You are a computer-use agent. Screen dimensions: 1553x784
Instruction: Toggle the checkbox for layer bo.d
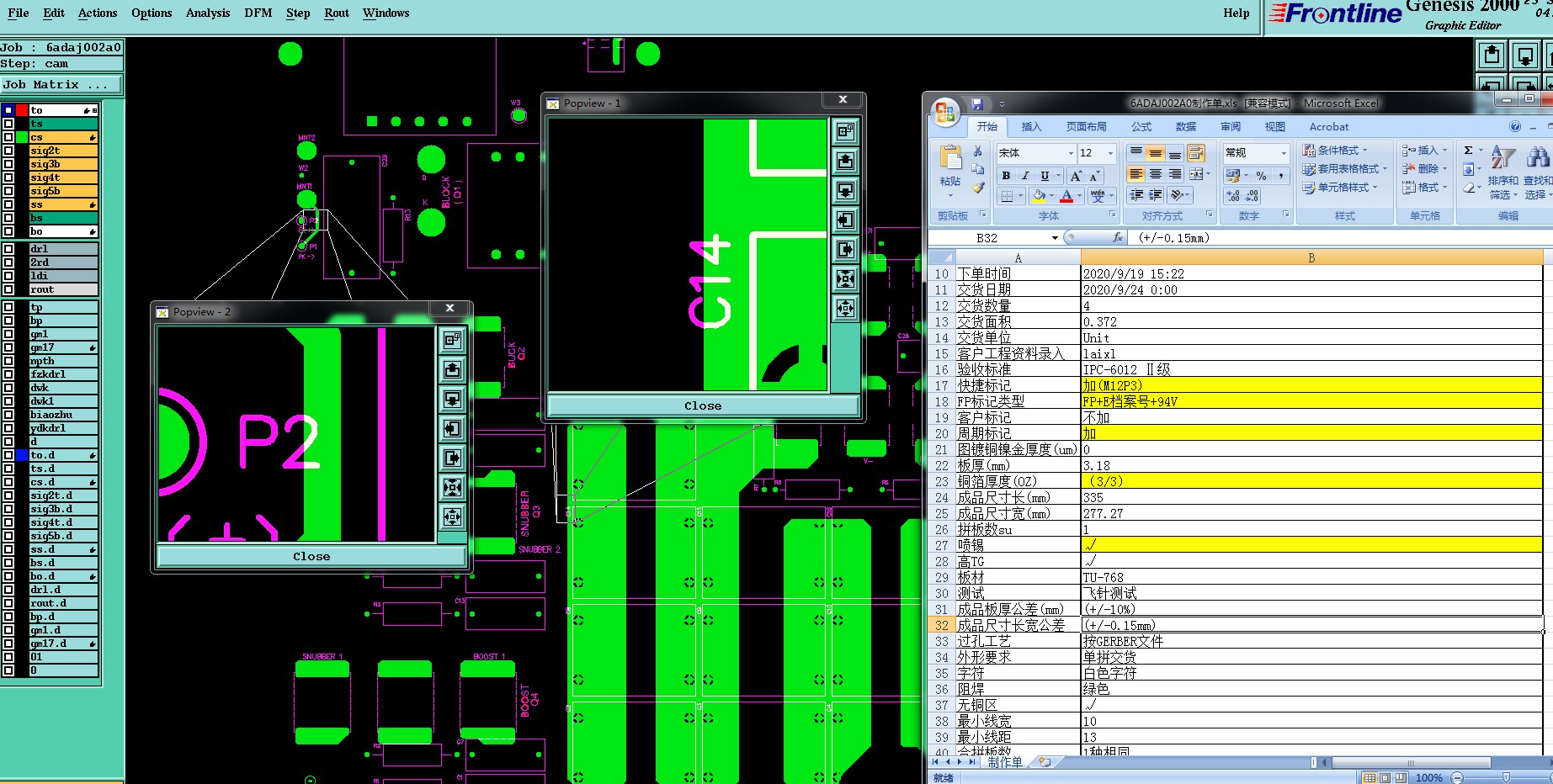pos(8,576)
